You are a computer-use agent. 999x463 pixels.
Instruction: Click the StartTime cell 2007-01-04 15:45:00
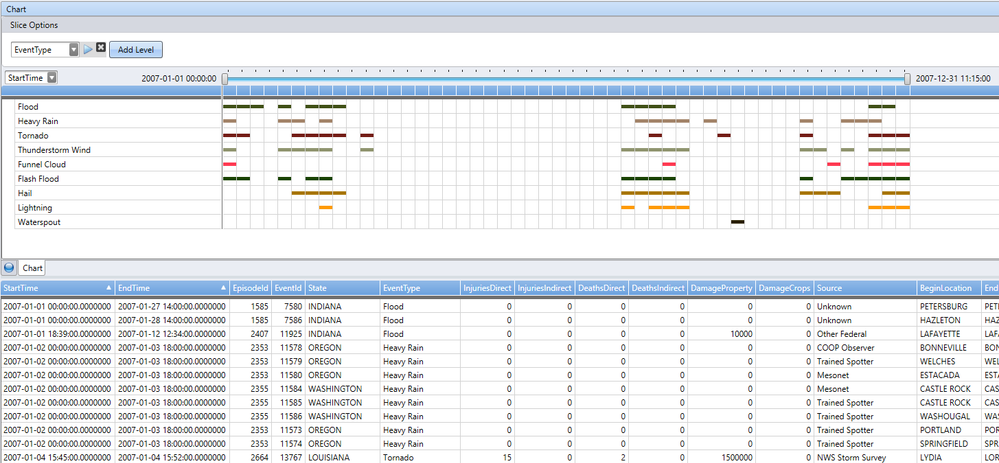57,458
